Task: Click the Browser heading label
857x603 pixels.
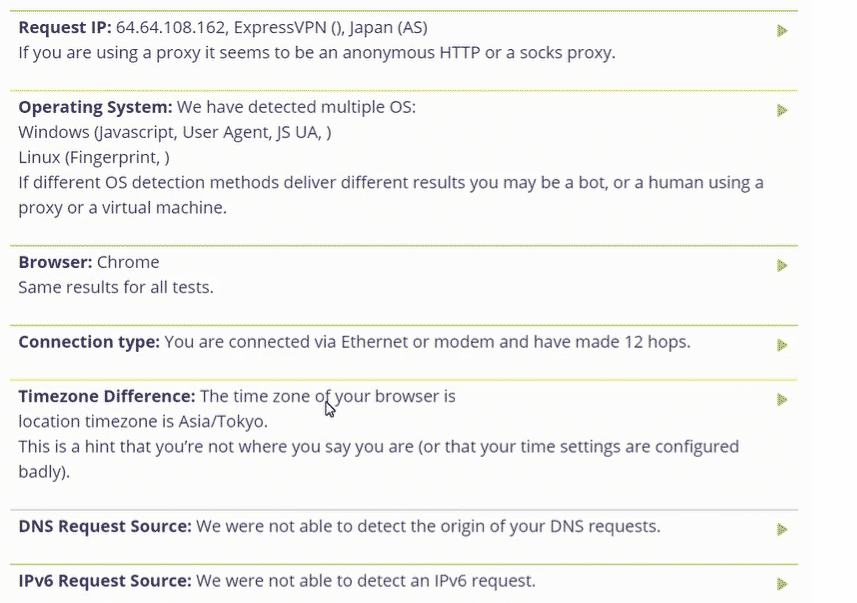Action: (55, 262)
